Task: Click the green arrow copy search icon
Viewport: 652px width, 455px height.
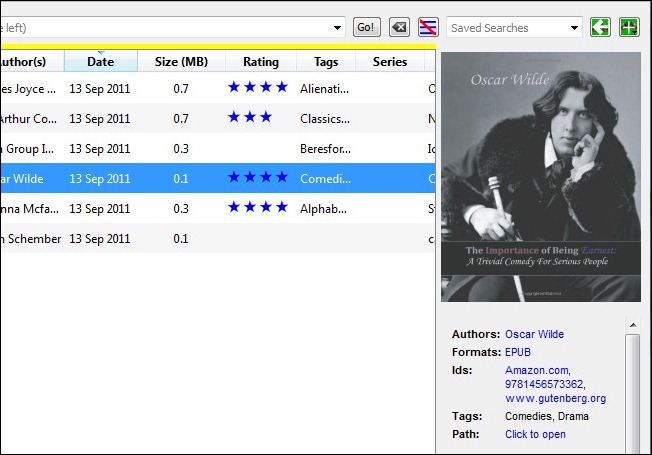Action: pos(600,27)
